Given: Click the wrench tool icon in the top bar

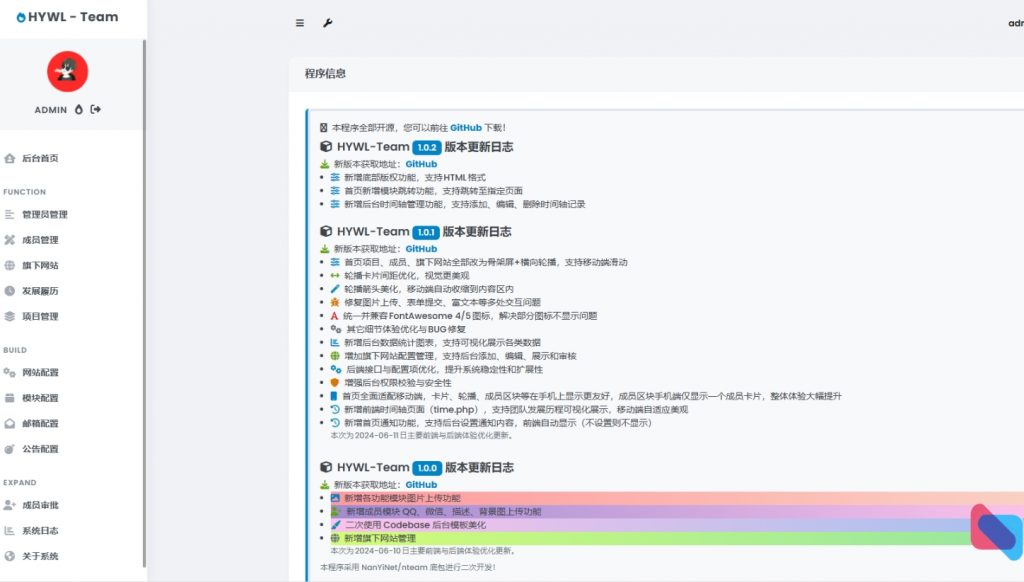Looking at the screenshot, I should point(327,22).
